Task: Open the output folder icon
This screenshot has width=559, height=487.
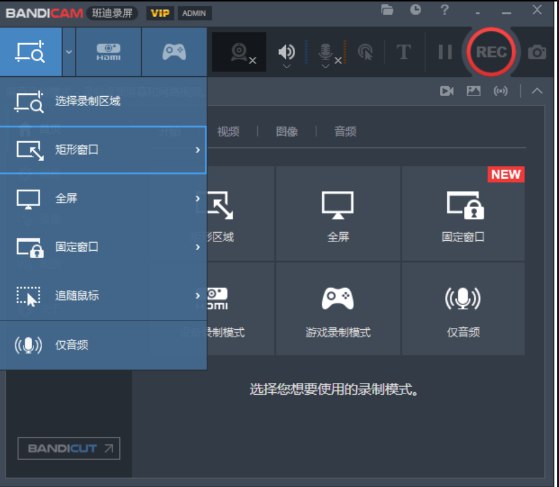Action: [387, 10]
